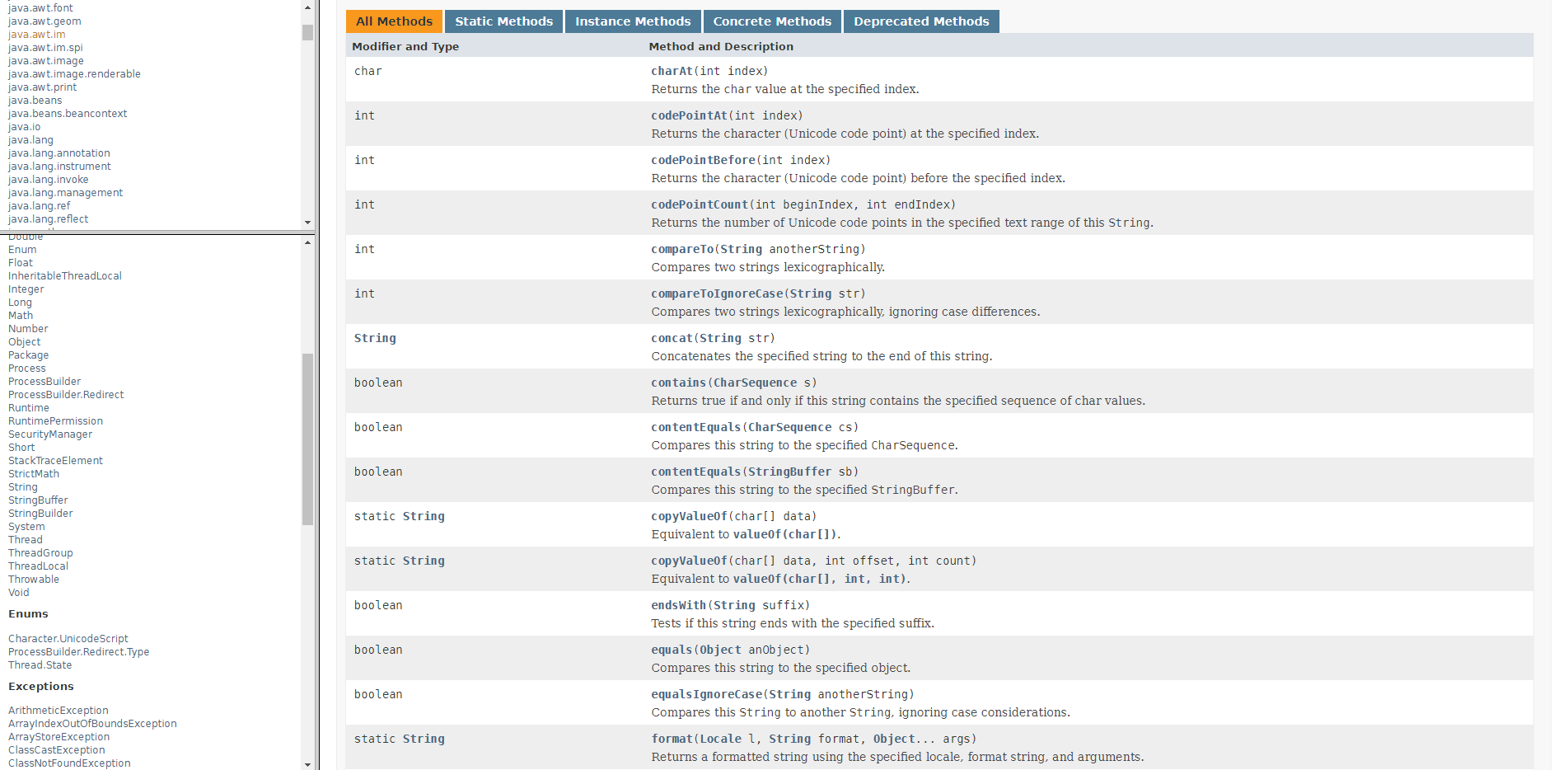This screenshot has width=1568, height=770.
Task: Click class list scroll-up arrow
Action: pyautogui.click(x=307, y=242)
